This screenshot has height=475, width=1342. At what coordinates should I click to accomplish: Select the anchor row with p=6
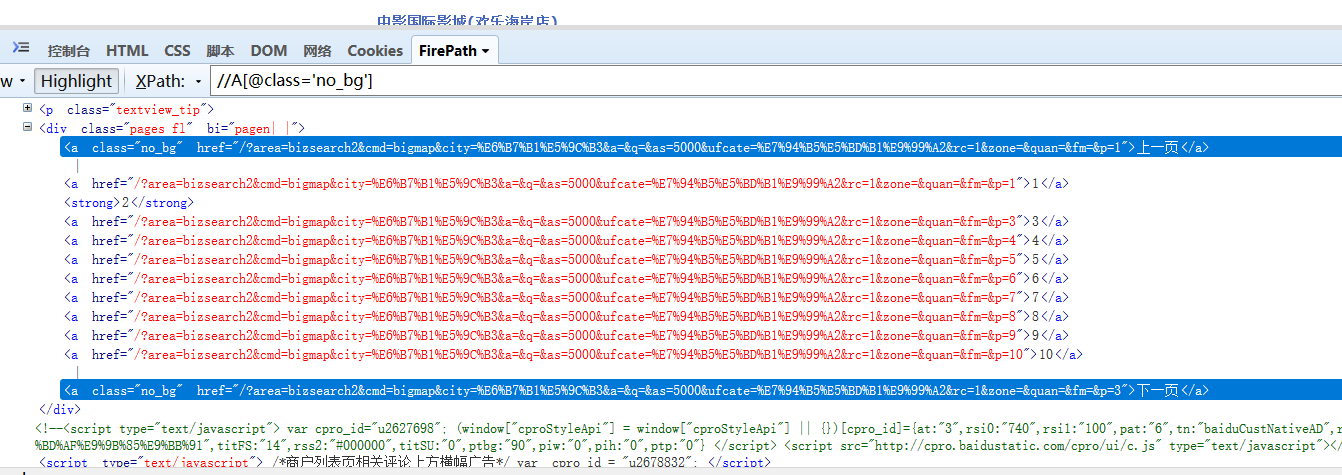(566, 278)
